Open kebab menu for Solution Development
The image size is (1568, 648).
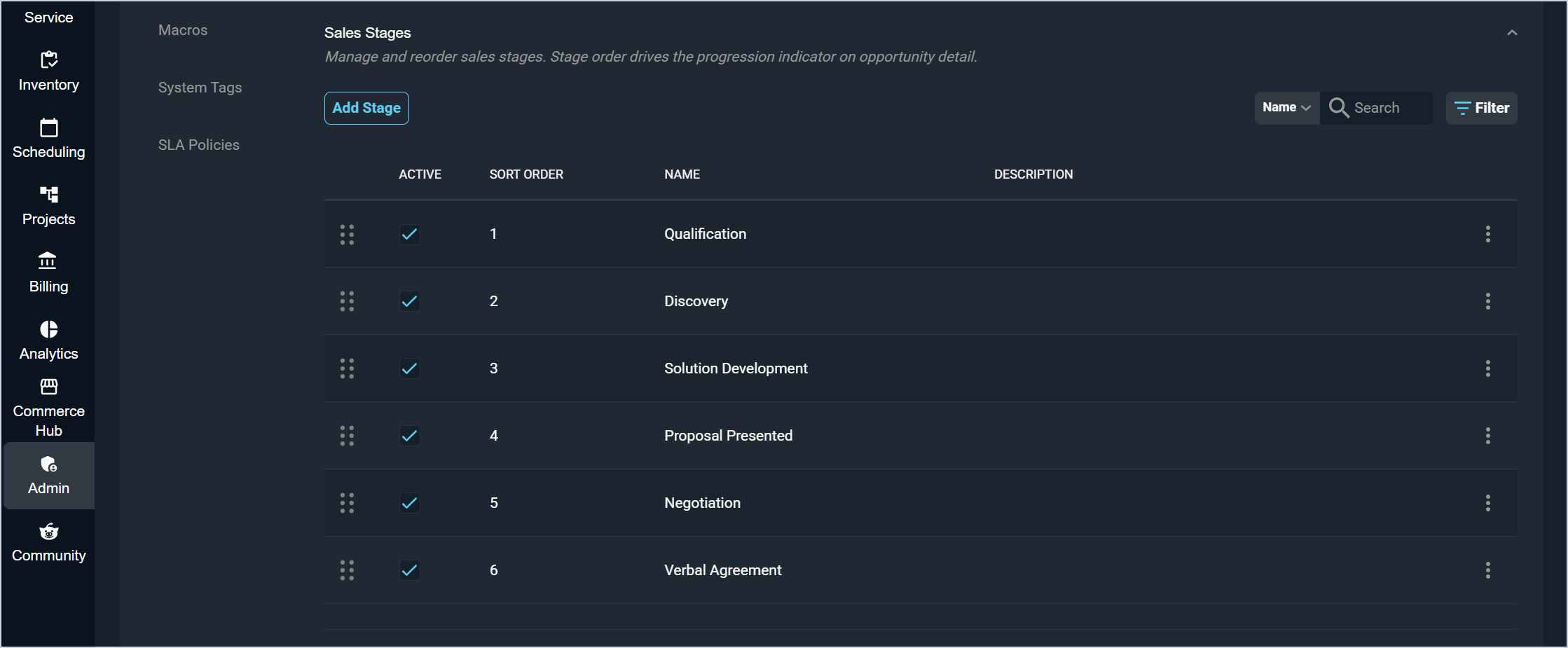tap(1487, 368)
